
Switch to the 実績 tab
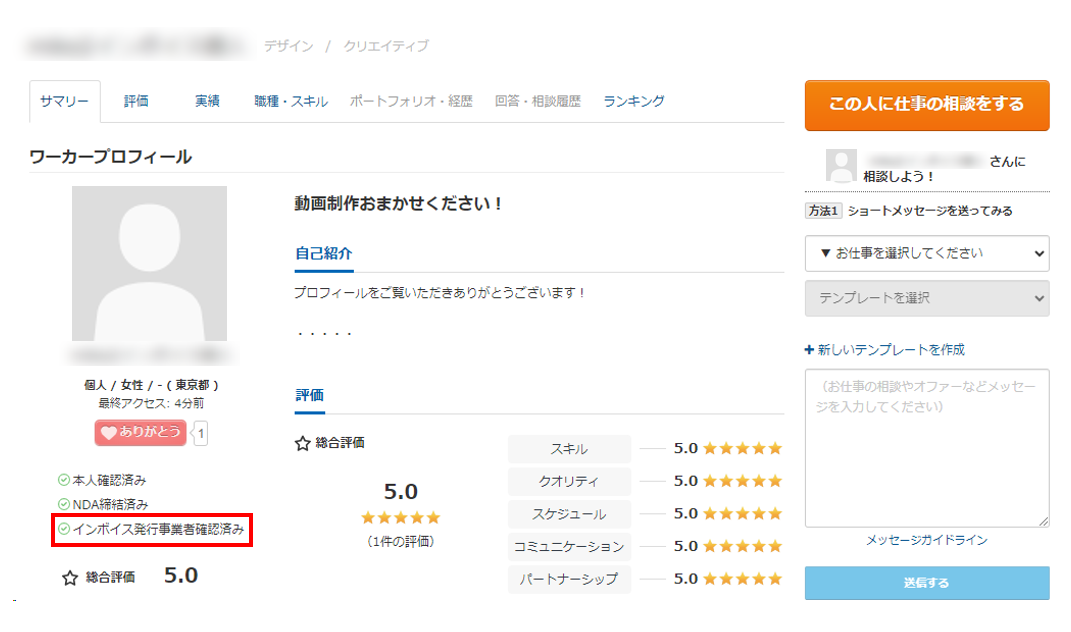tap(207, 101)
